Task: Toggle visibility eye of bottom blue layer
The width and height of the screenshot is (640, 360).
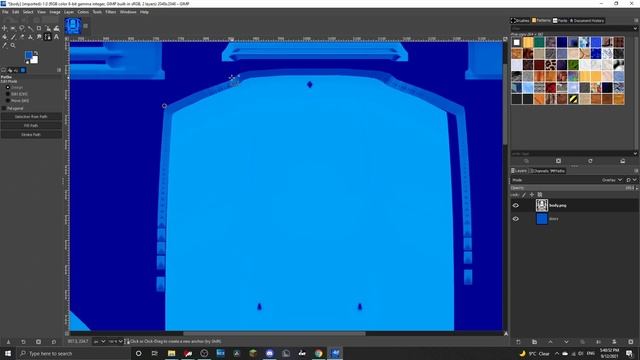Action: tap(516, 219)
